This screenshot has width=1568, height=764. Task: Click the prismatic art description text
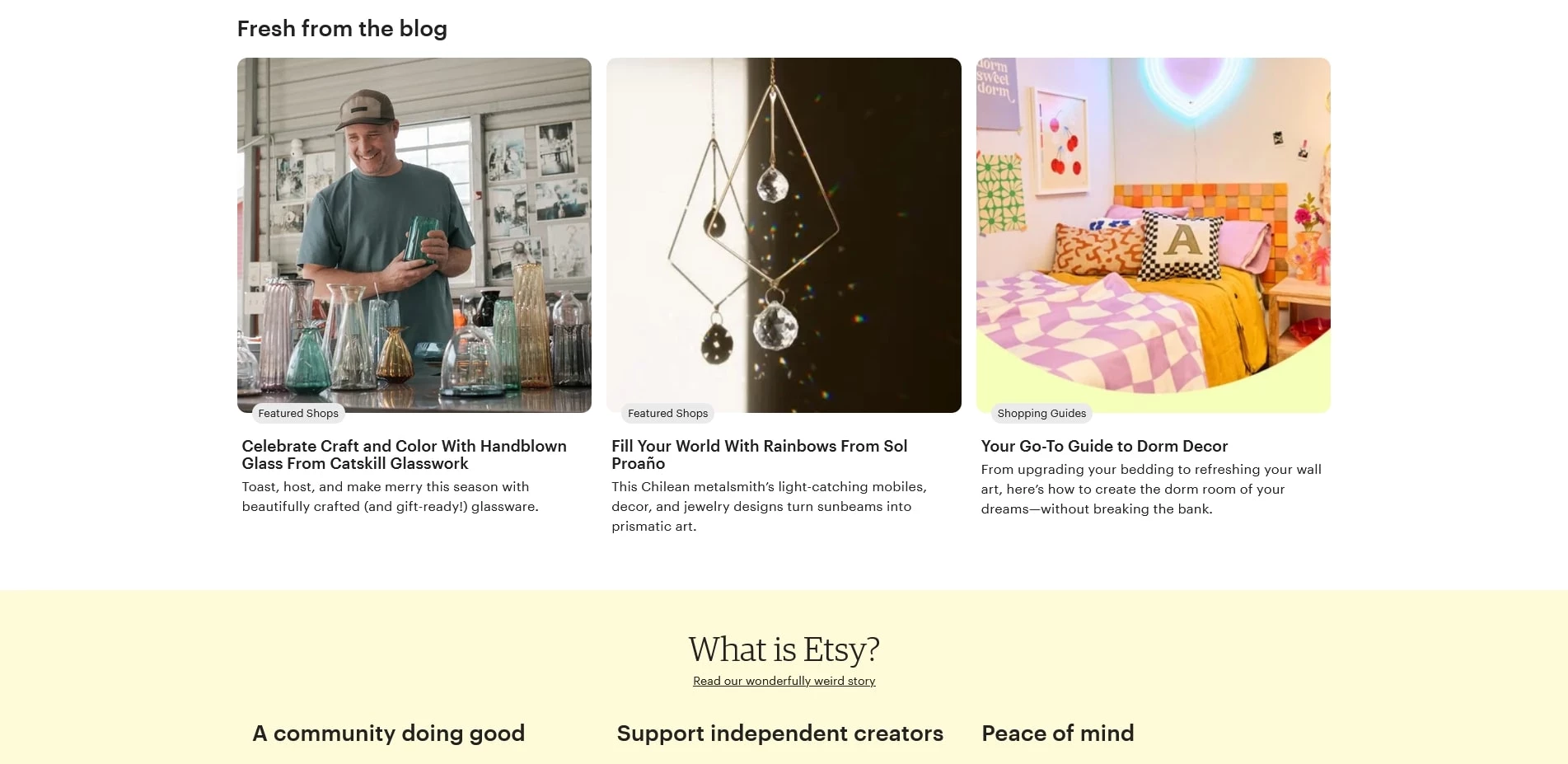767,507
